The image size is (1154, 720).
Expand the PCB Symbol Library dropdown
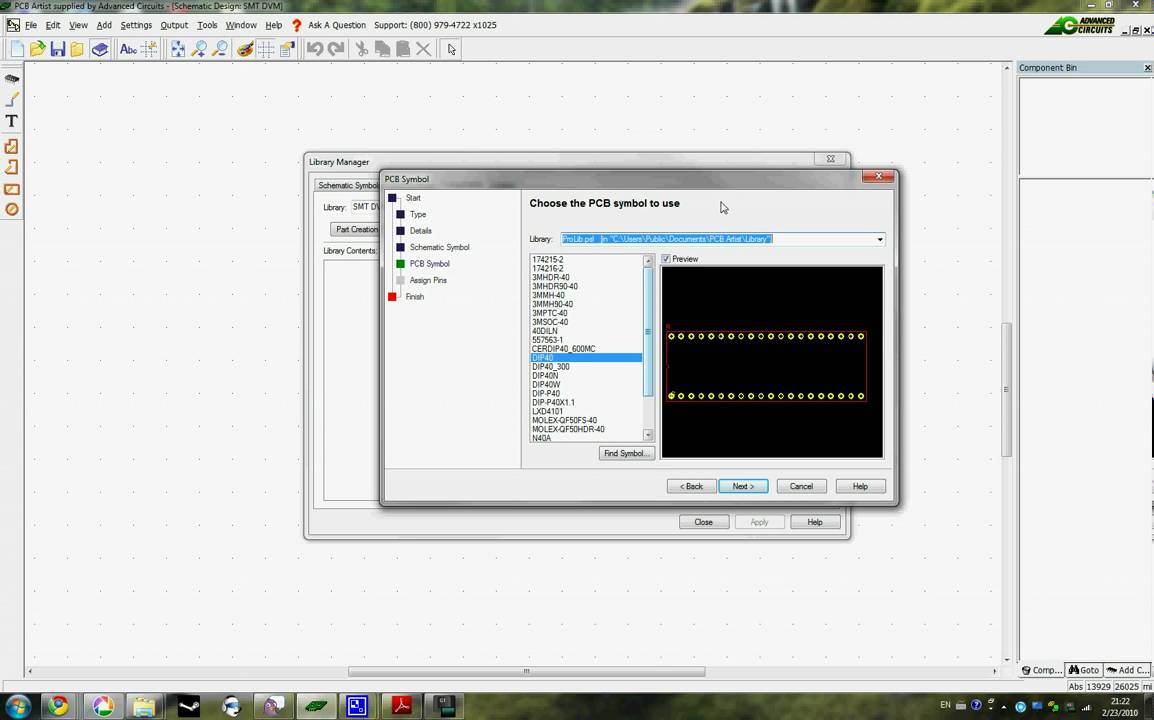pyautogui.click(x=879, y=239)
